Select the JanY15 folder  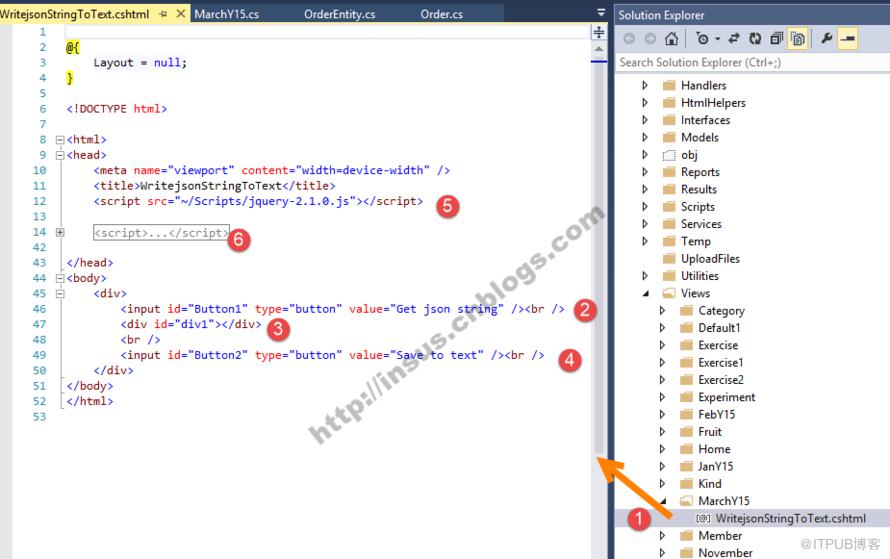pyautogui.click(x=715, y=466)
